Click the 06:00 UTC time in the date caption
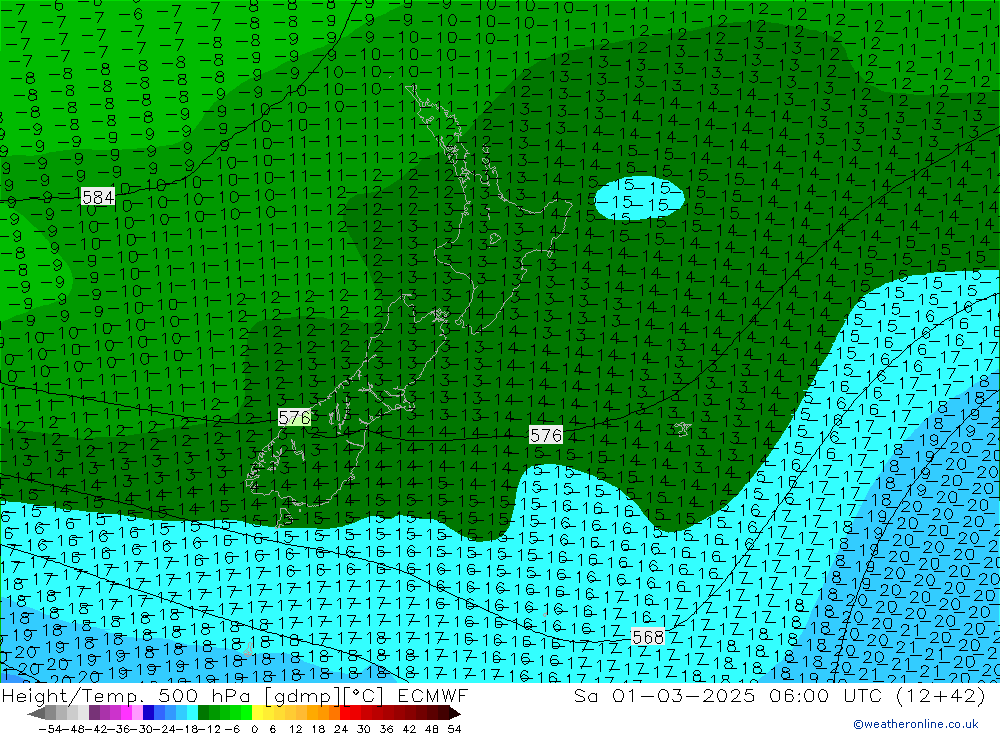 coord(826,695)
